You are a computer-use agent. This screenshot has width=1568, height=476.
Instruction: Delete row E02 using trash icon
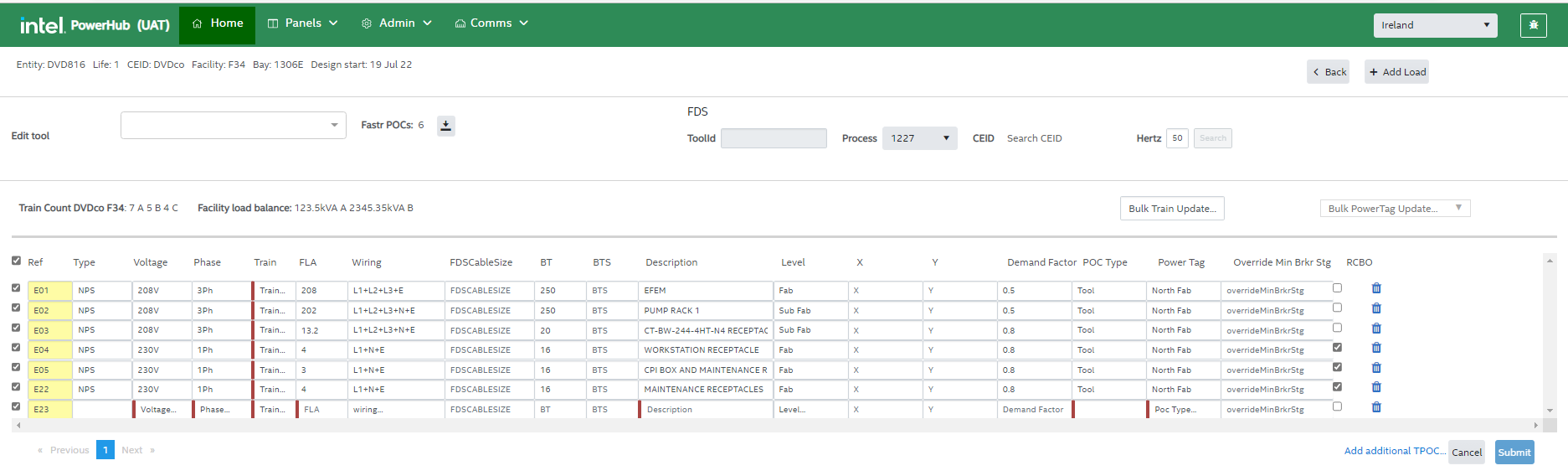click(1376, 308)
